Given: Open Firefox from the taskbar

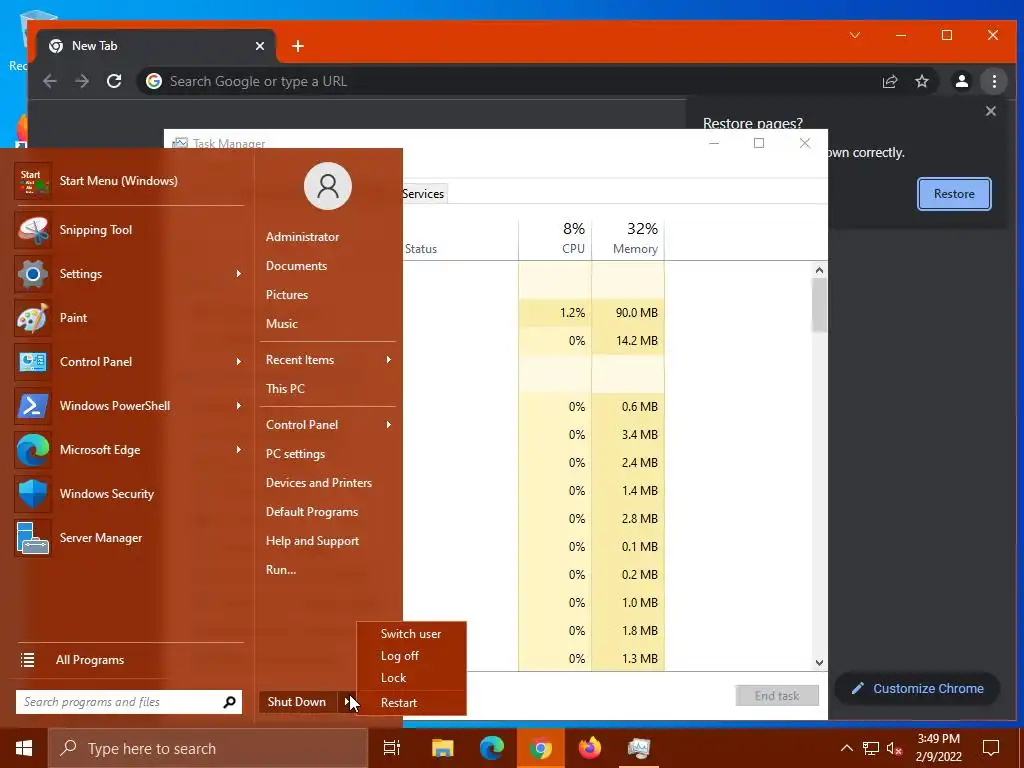Looking at the screenshot, I should click(x=590, y=748).
